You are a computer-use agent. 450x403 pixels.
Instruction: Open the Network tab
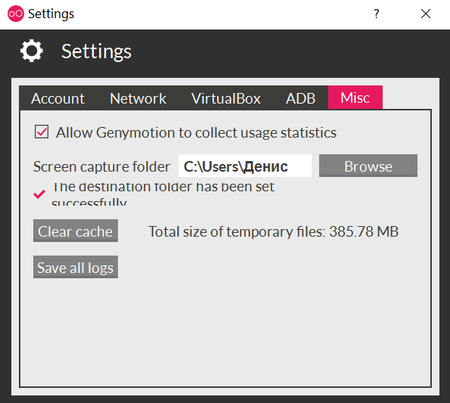pos(138,98)
